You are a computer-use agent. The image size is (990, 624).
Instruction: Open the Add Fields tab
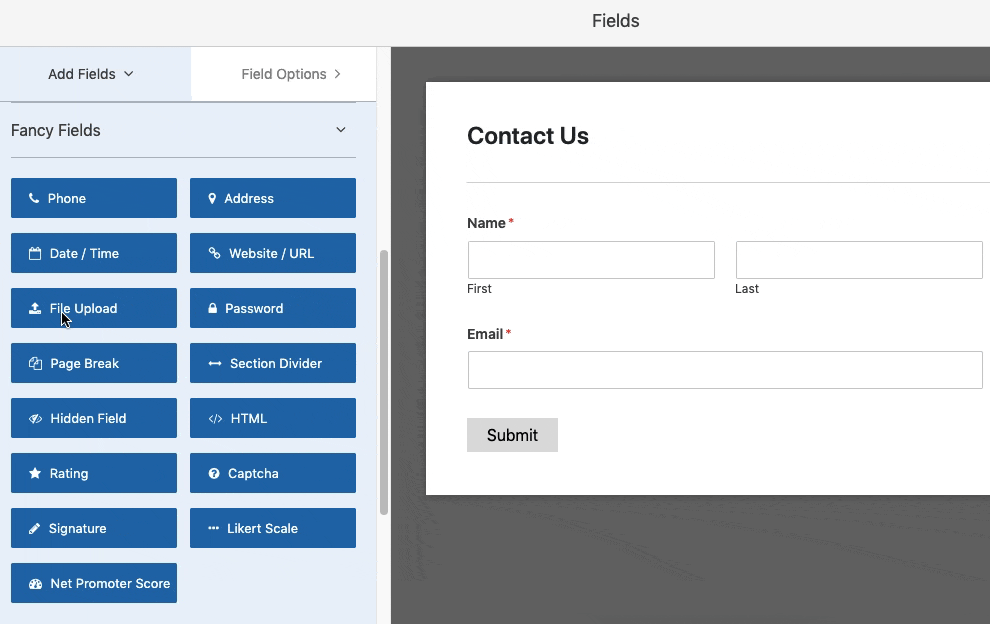tap(91, 74)
